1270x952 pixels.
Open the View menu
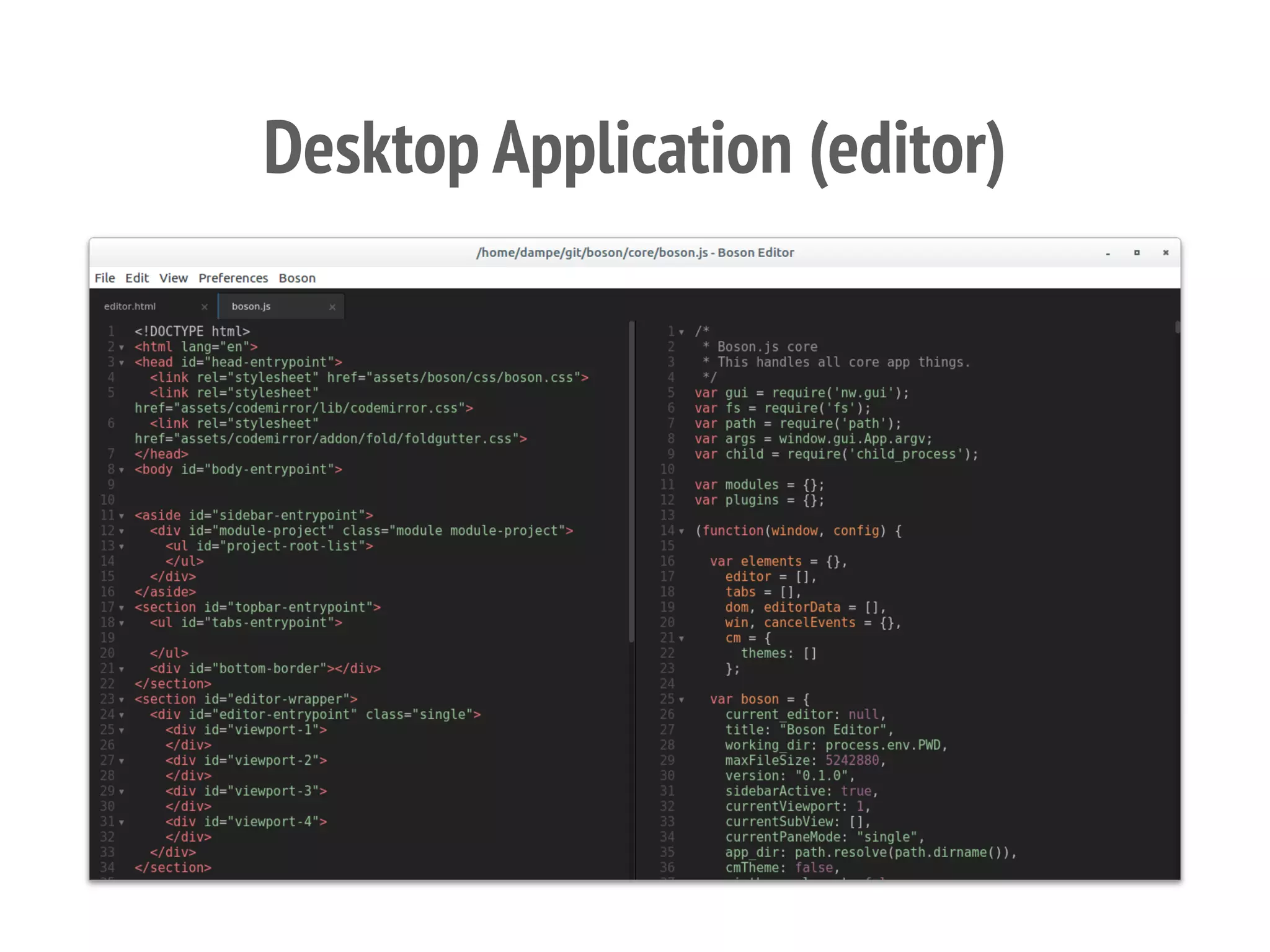coord(173,278)
